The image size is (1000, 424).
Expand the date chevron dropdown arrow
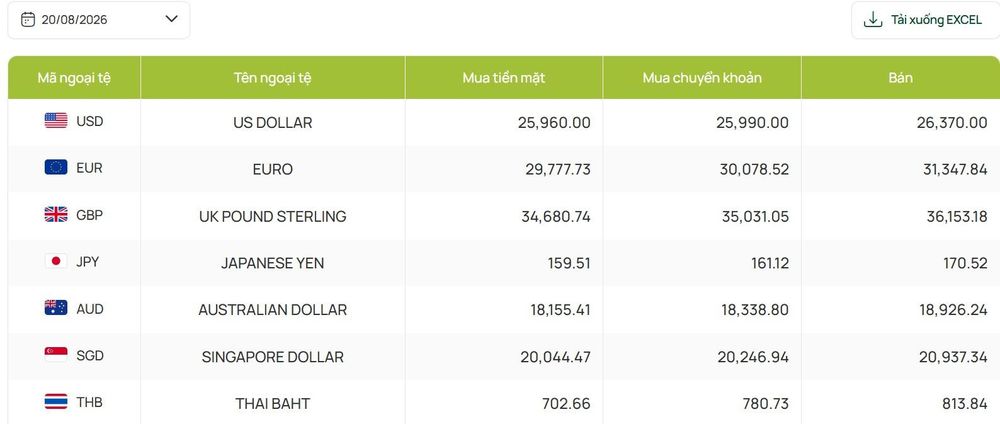coord(172,19)
